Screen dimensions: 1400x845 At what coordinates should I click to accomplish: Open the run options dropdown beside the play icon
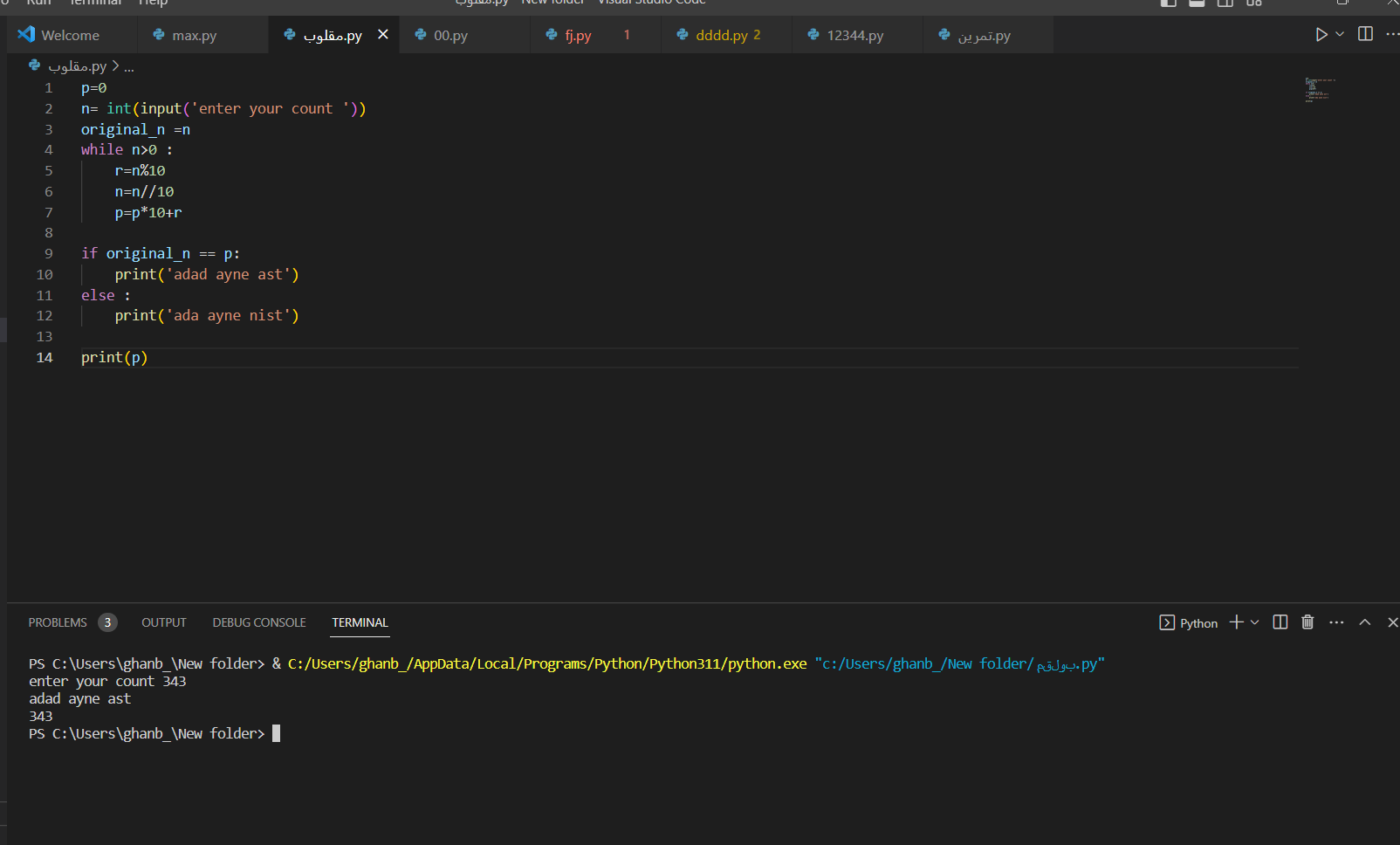[1340, 35]
